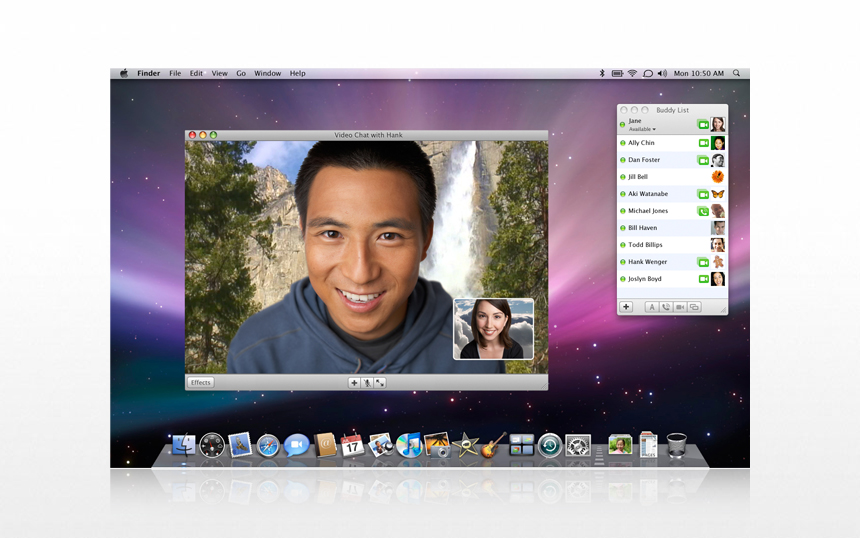860x538 pixels.
Task: Open the Window menu
Action: (x=267, y=73)
